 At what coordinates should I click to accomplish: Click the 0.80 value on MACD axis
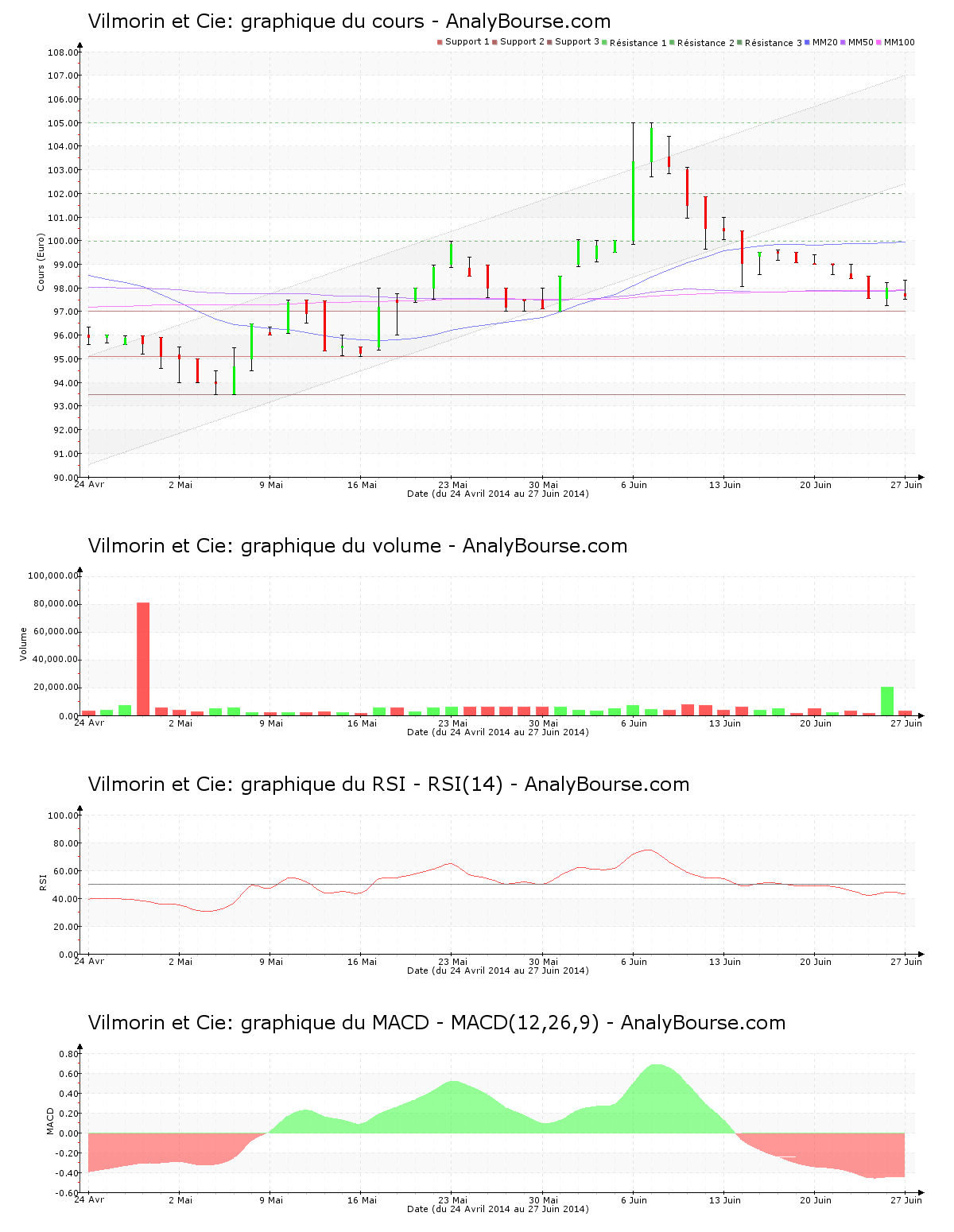[x=69, y=1054]
